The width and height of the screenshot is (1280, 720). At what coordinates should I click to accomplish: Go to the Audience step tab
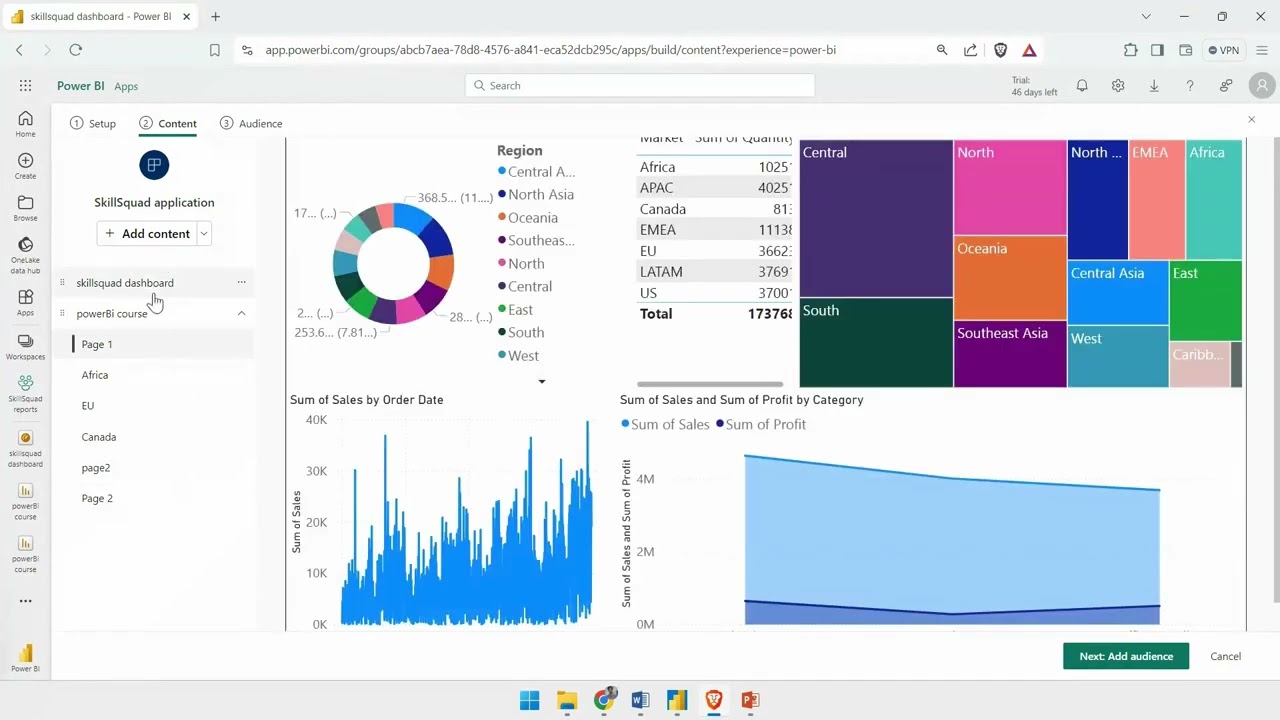(x=251, y=123)
